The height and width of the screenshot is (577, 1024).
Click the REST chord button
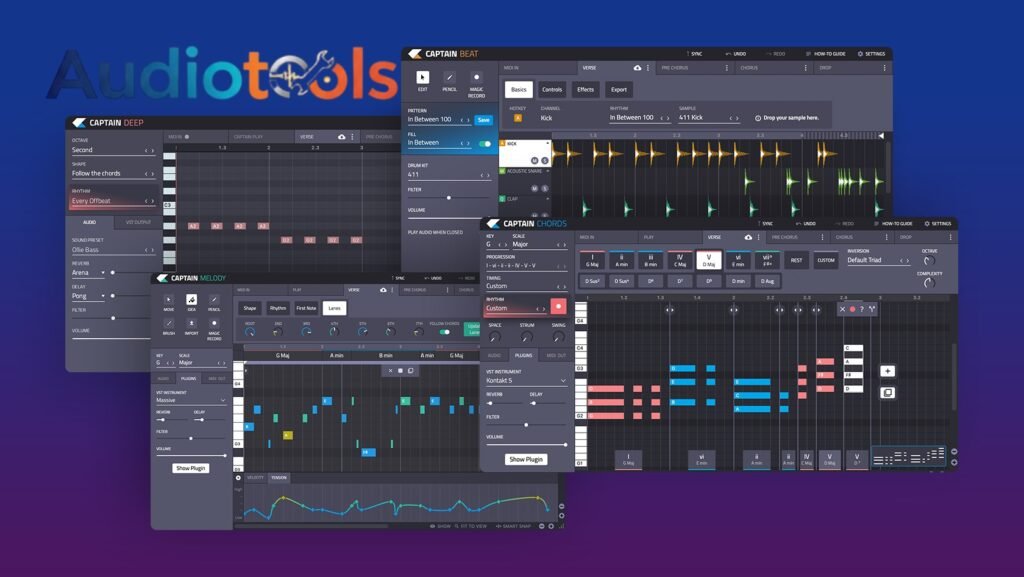point(796,260)
